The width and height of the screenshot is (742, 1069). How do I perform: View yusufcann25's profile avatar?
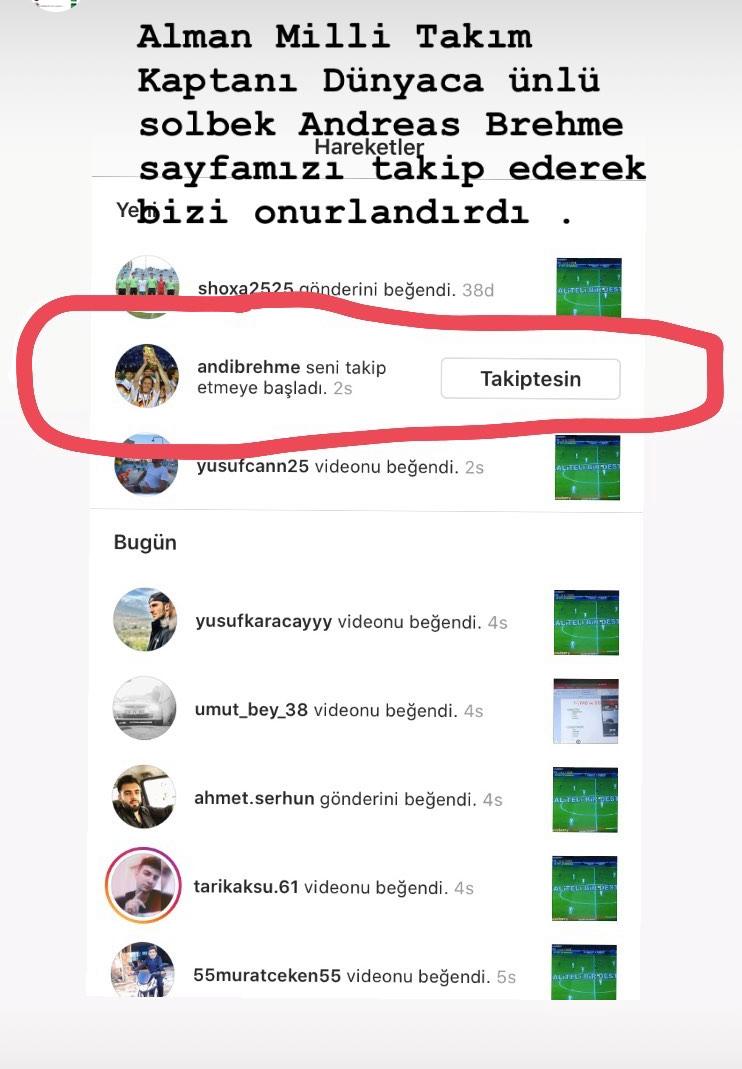pos(146,464)
